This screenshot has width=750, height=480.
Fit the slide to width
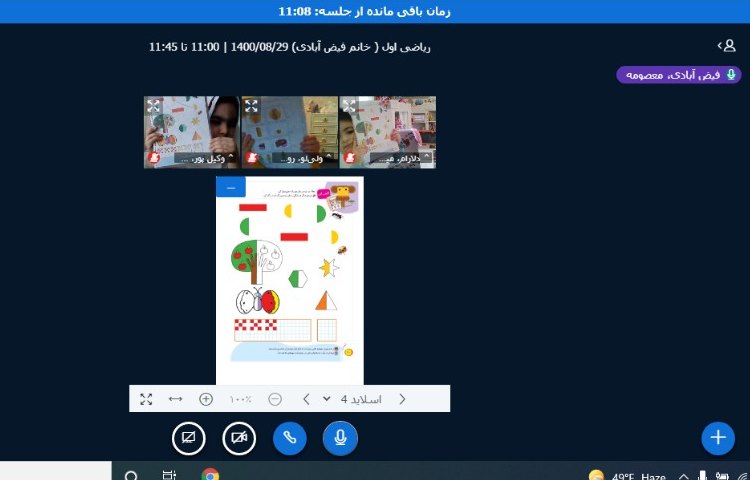point(176,399)
